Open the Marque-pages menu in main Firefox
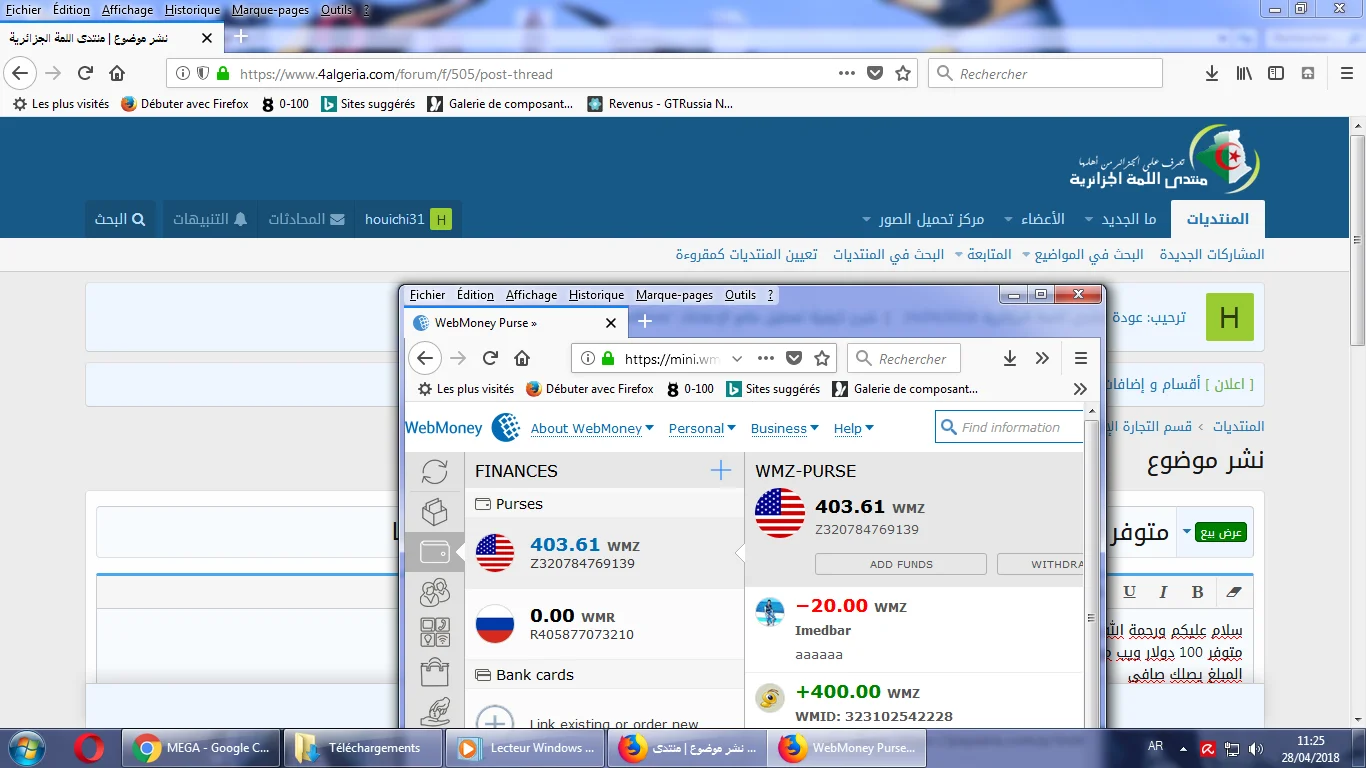Image resolution: width=1366 pixels, height=768 pixels. coord(270,10)
